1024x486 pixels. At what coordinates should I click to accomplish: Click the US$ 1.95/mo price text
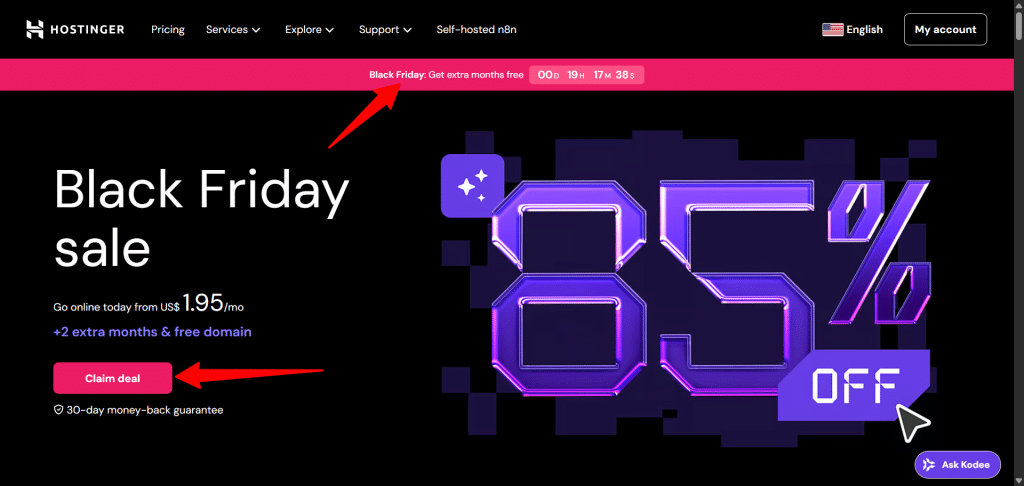coord(149,304)
